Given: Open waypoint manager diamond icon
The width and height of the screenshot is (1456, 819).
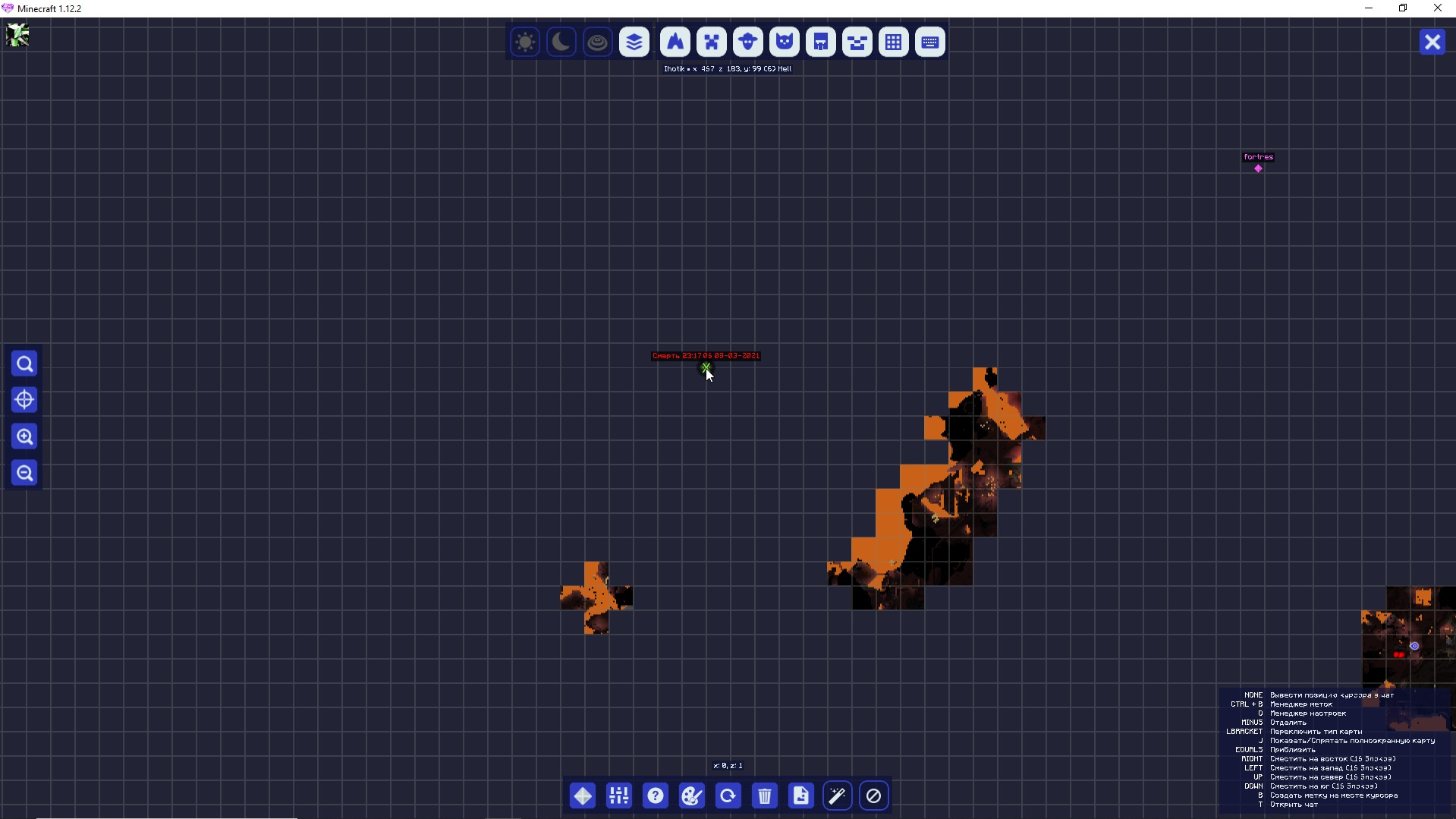Looking at the screenshot, I should click(x=583, y=795).
